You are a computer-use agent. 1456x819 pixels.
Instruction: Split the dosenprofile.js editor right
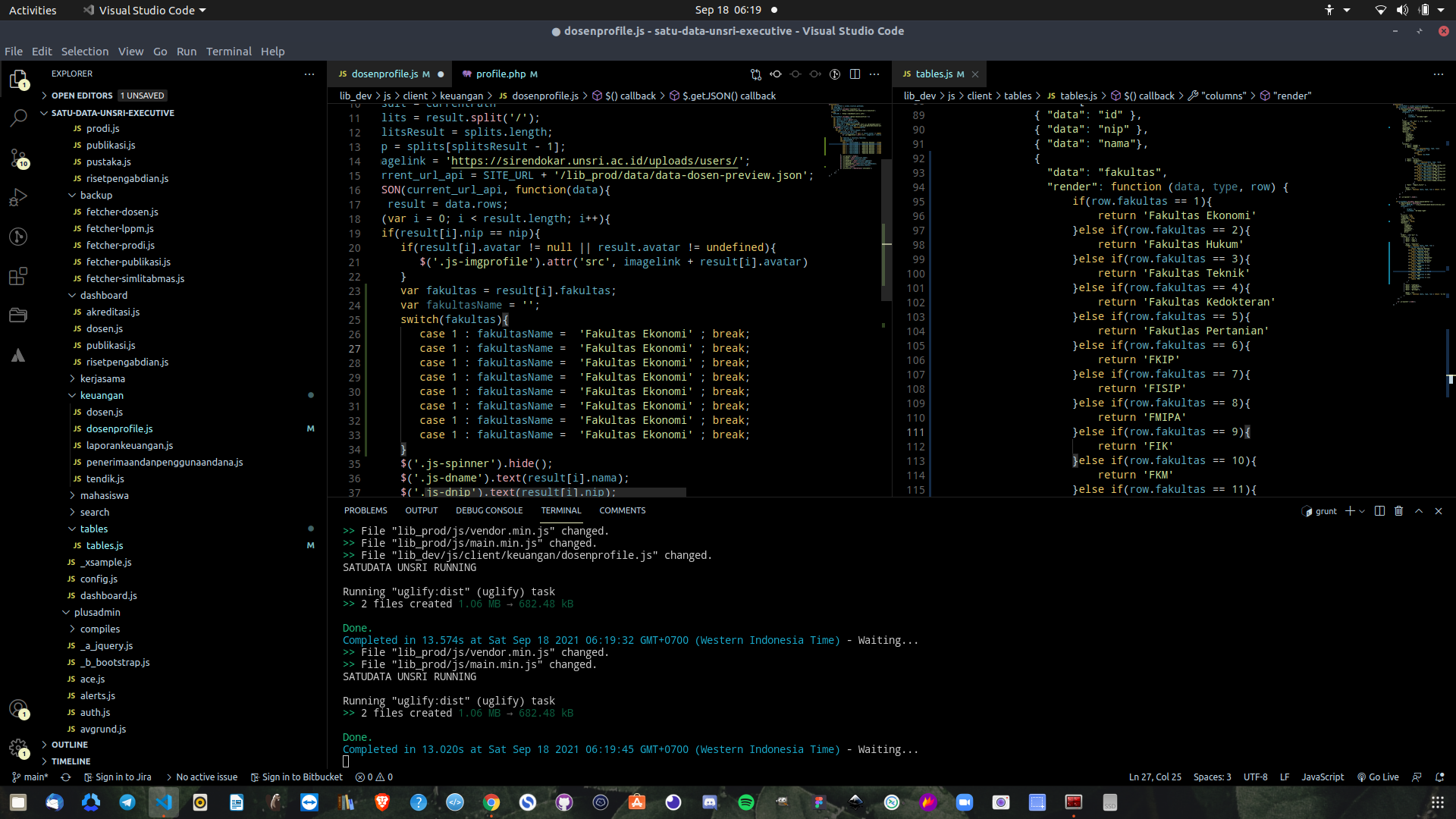click(855, 74)
